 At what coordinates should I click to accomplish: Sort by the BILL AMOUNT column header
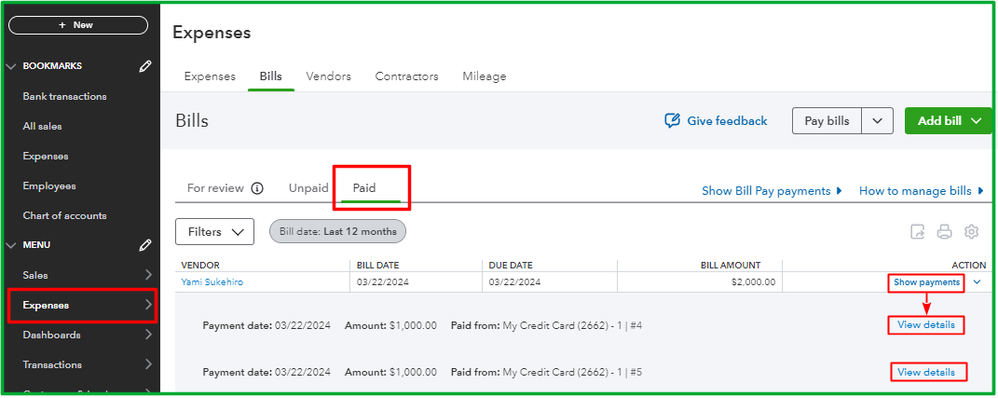(x=730, y=266)
